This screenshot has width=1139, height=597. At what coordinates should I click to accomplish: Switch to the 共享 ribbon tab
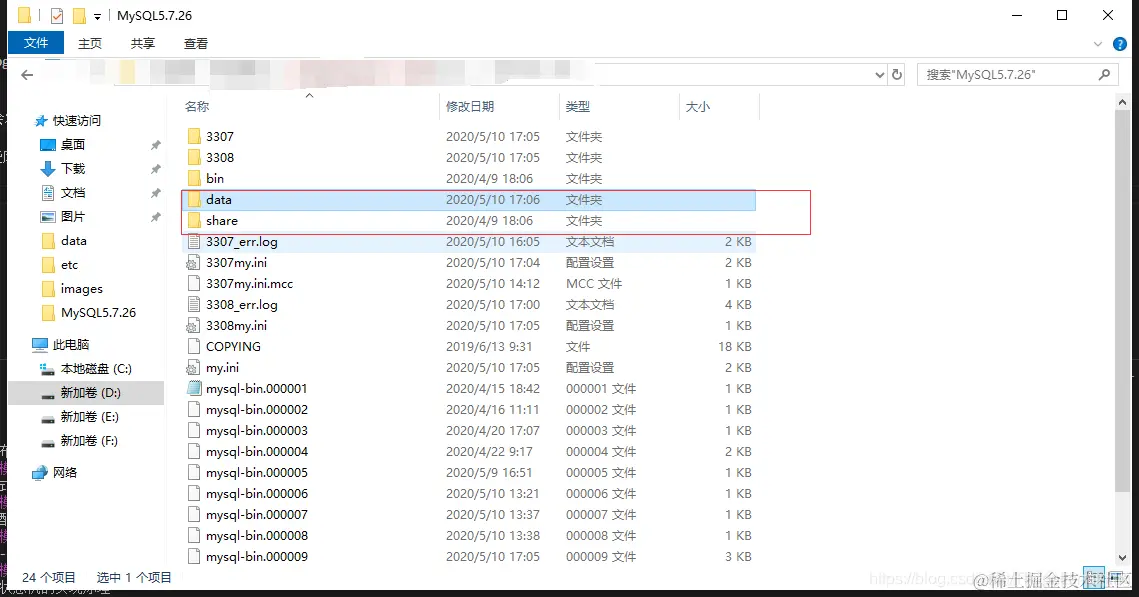click(x=142, y=44)
